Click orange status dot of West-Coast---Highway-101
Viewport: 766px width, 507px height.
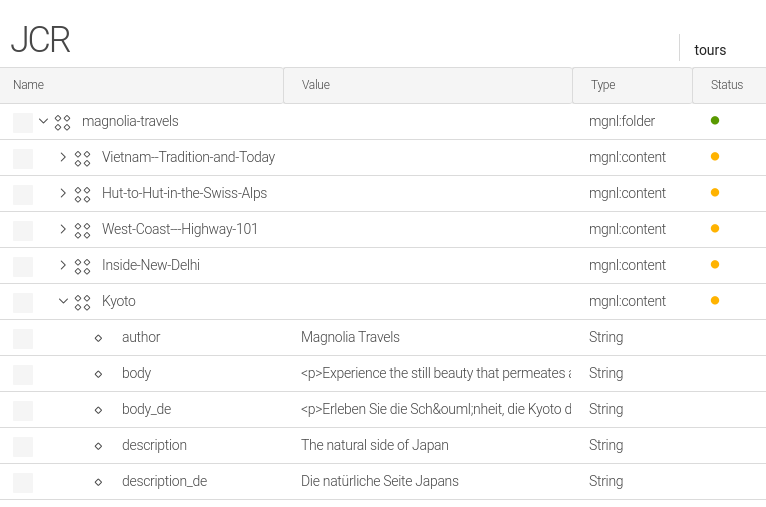pos(715,229)
